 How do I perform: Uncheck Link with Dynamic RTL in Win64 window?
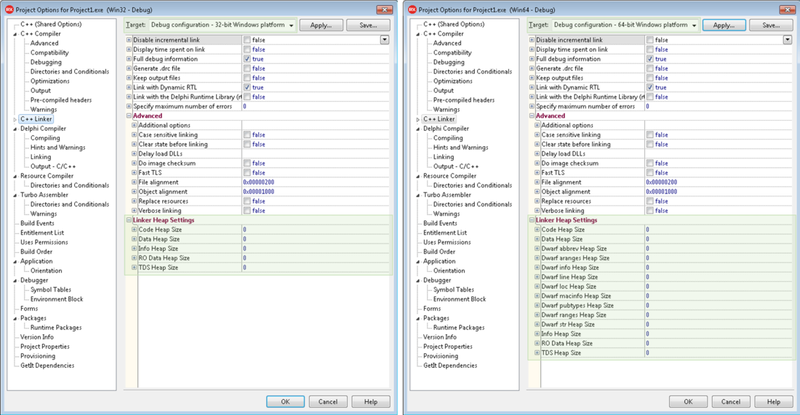pyautogui.click(x=650, y=88)
